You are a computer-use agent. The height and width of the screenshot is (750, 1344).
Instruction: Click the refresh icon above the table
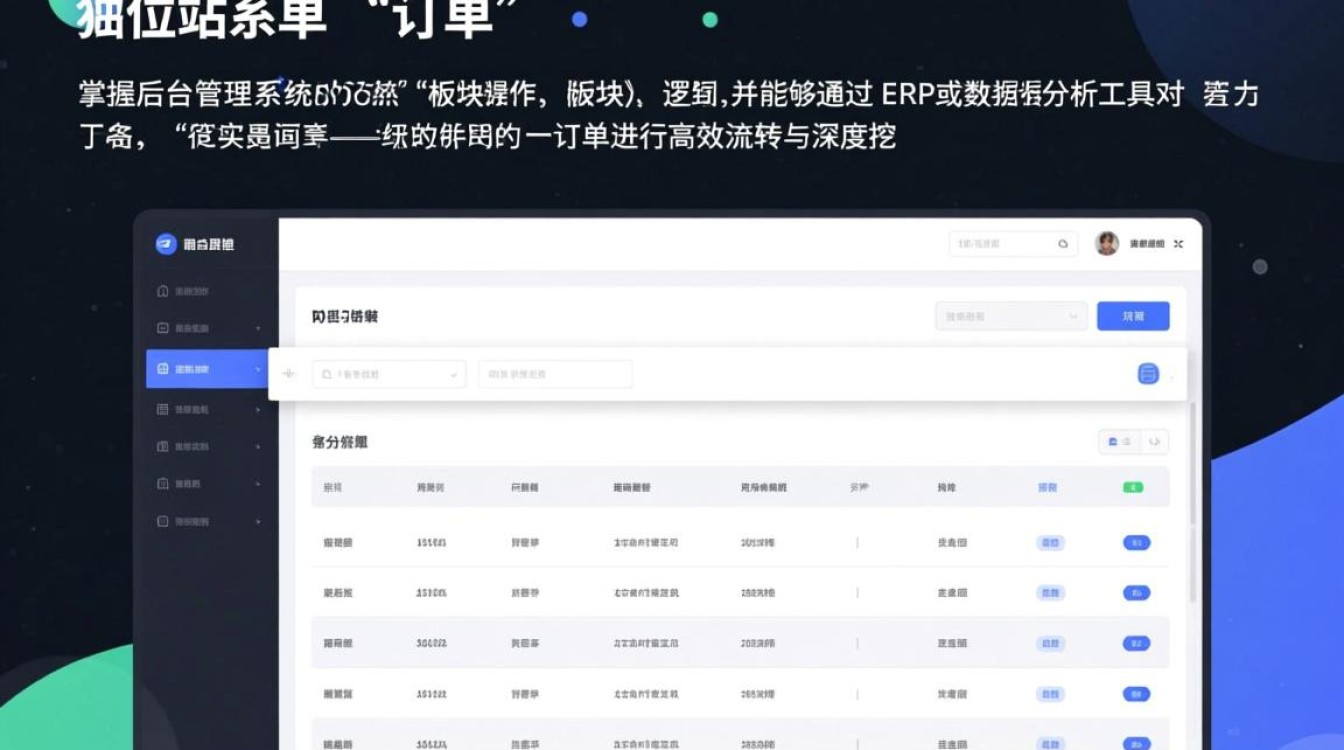tap(1156, 441)
